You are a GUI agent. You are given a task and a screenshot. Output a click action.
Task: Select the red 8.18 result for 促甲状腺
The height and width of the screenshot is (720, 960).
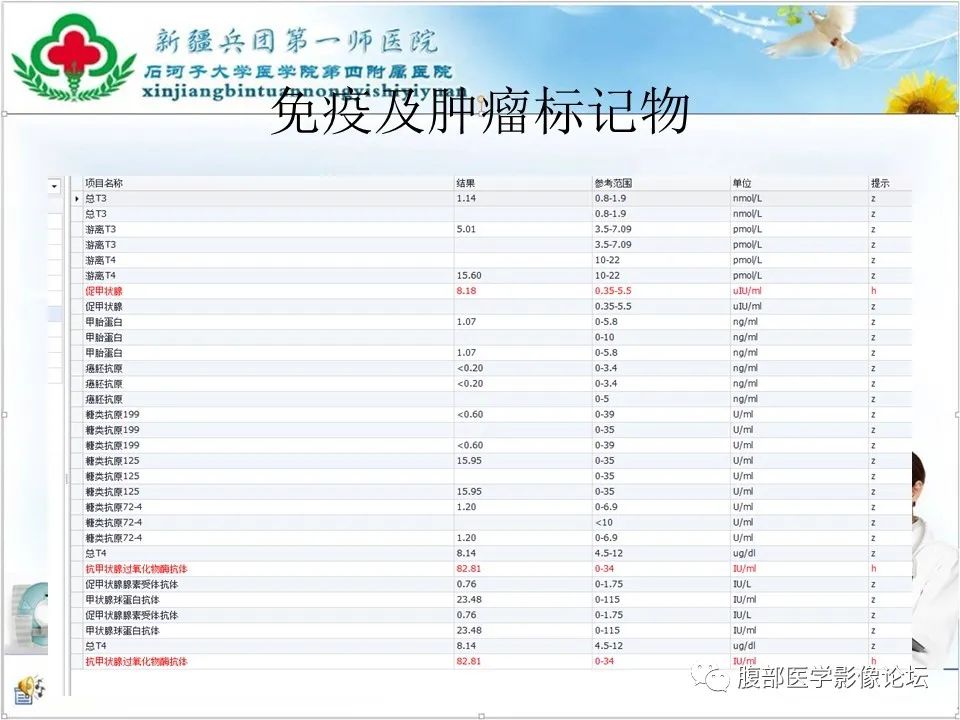pyautogui.click(x=466, y=291)
